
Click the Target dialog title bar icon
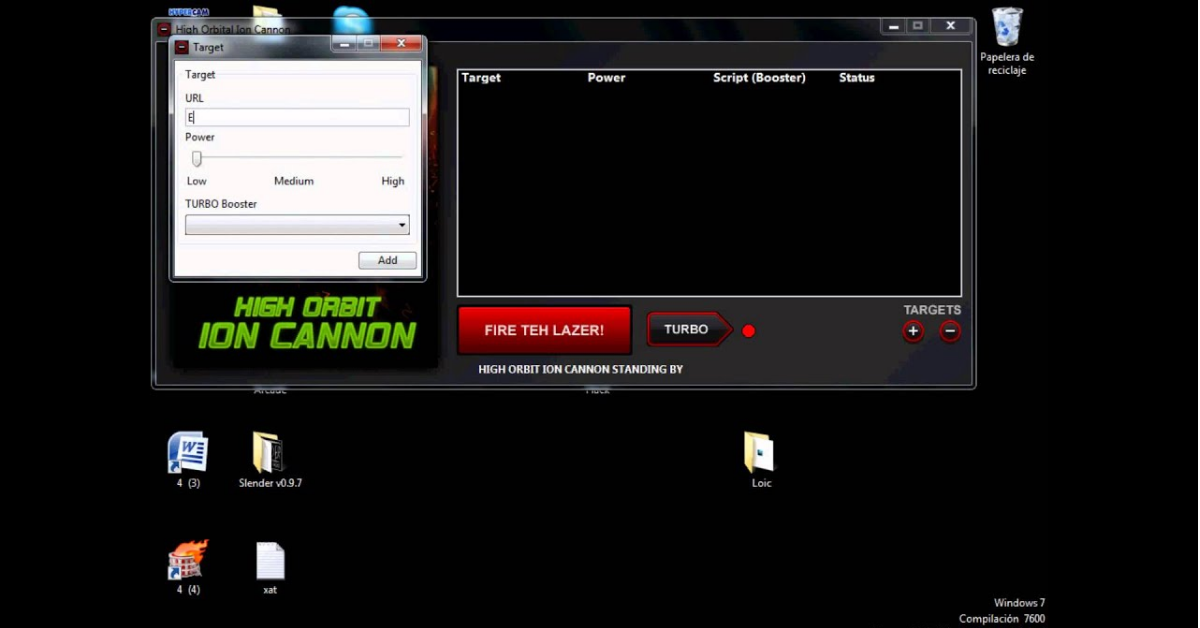tap(182, 47)
